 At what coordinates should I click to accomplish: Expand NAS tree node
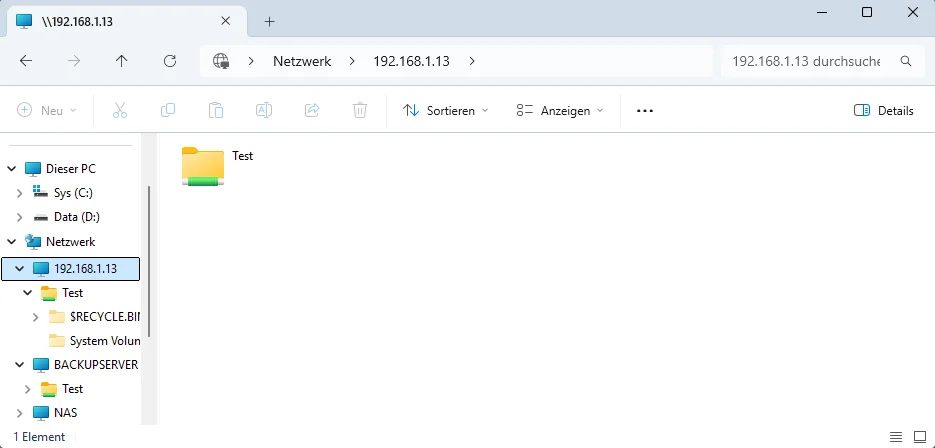[20, 412]
